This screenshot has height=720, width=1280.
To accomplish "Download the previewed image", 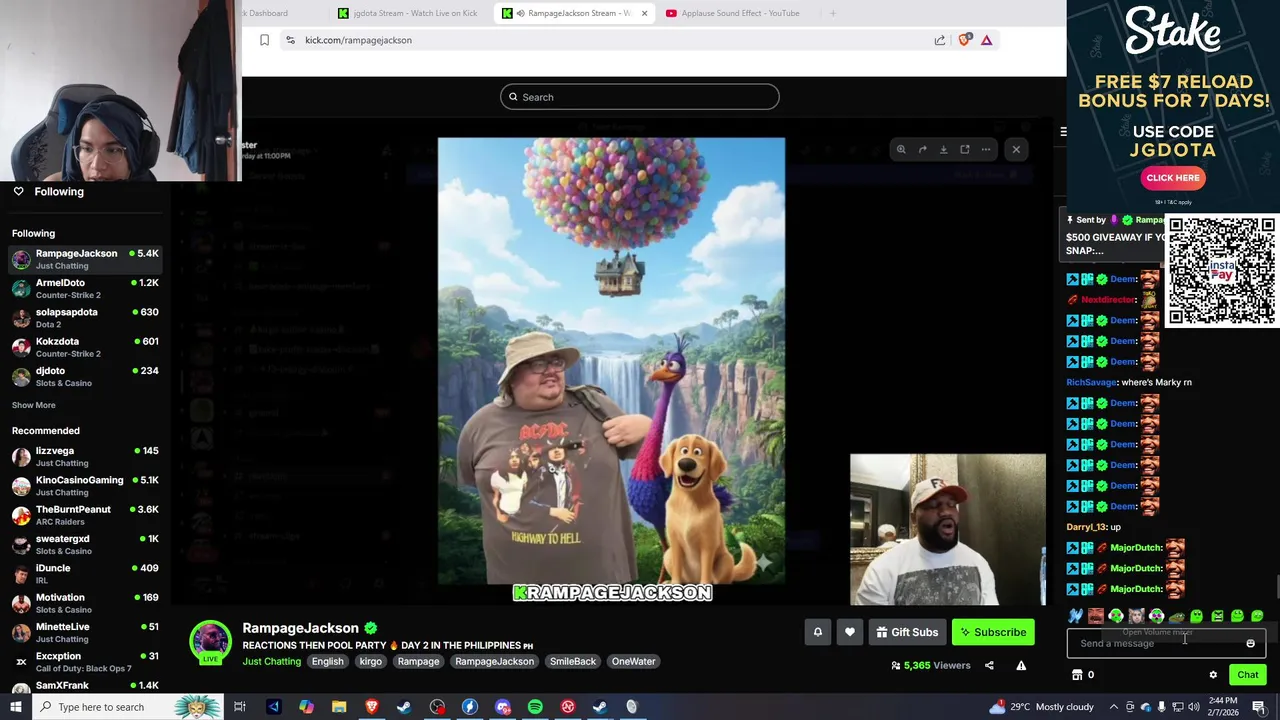I will pyautogui.click(x=943, y=150).
